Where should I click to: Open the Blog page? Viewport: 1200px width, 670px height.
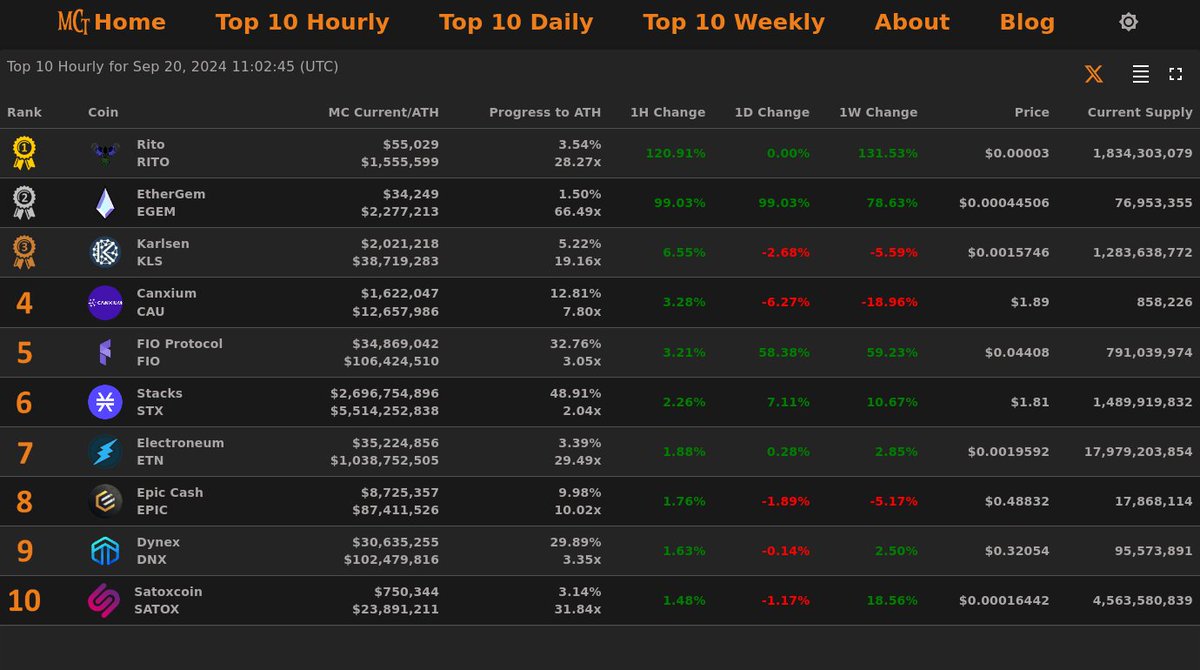point(1027,22)
